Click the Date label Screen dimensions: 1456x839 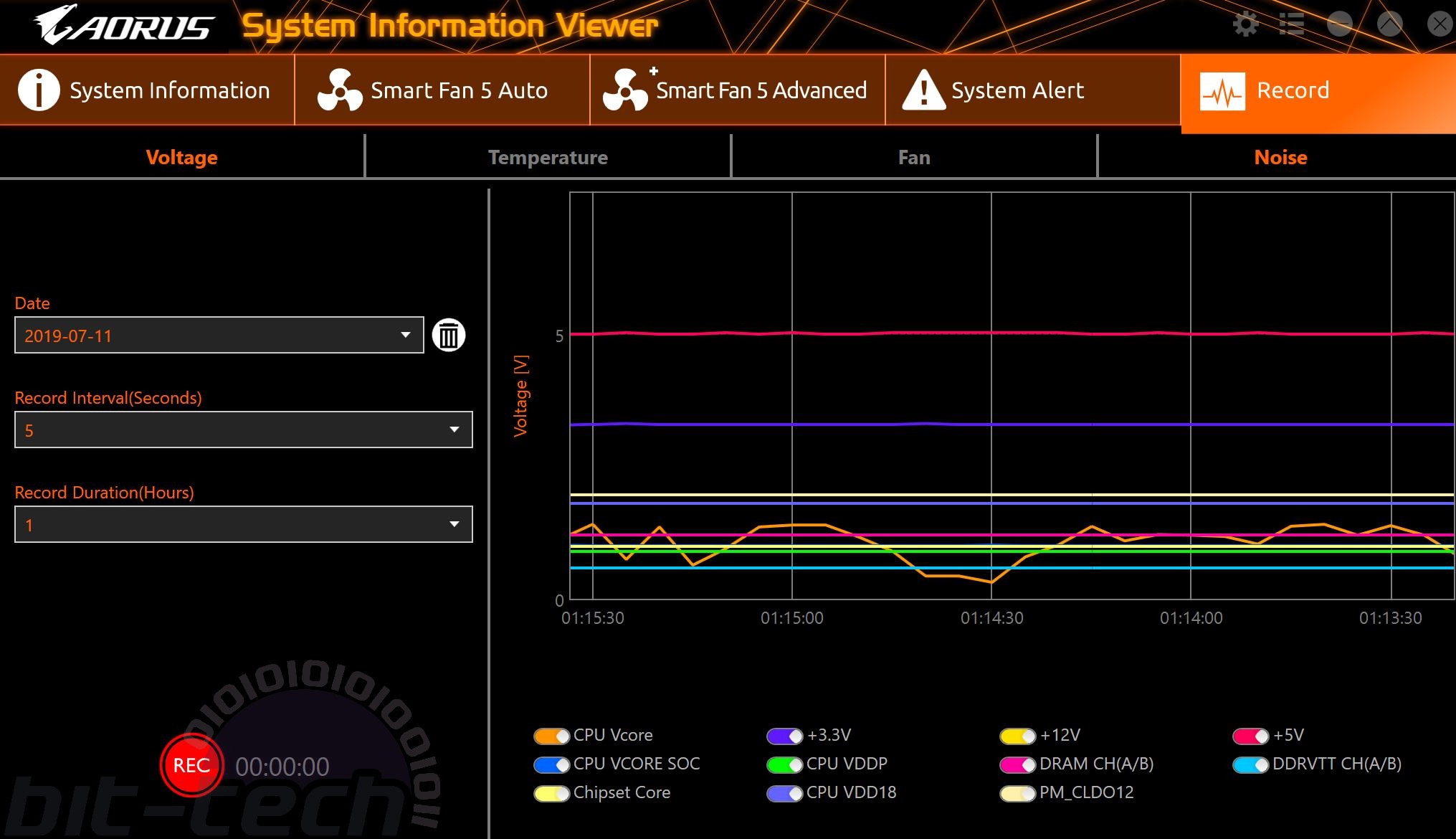point(32,303)
